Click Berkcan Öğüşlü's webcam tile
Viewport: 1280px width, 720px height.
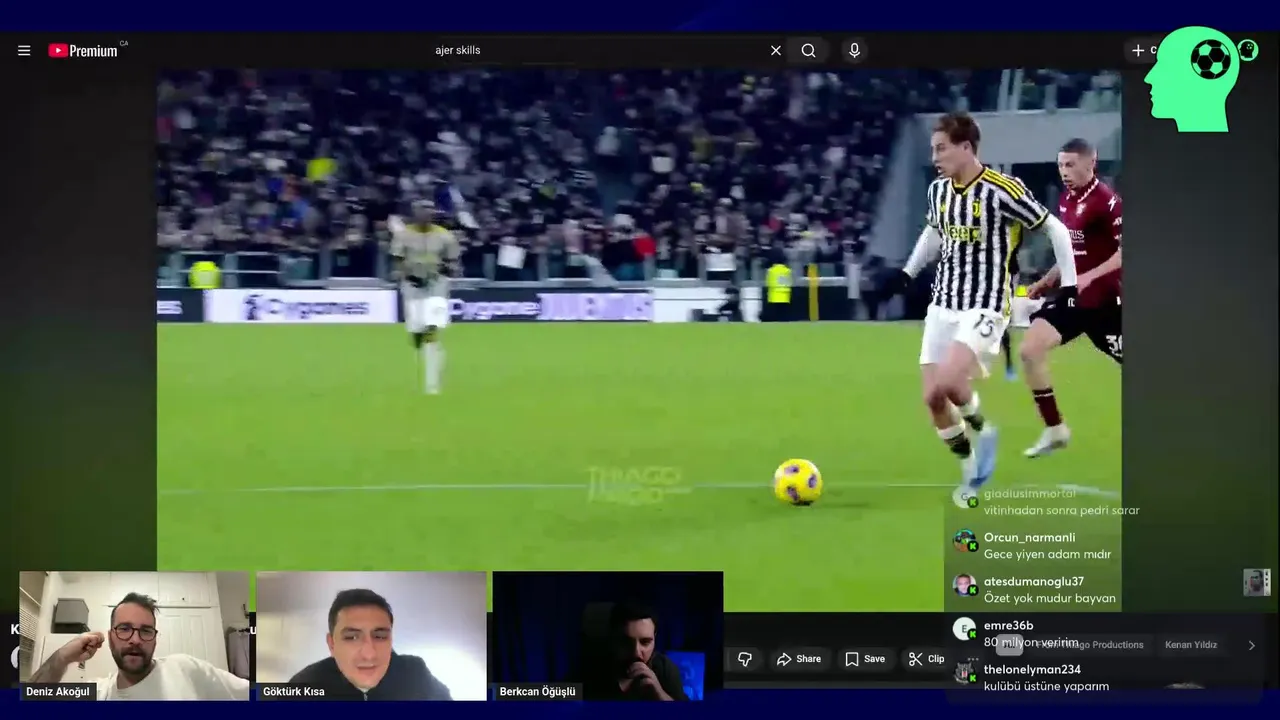point(608,636)
